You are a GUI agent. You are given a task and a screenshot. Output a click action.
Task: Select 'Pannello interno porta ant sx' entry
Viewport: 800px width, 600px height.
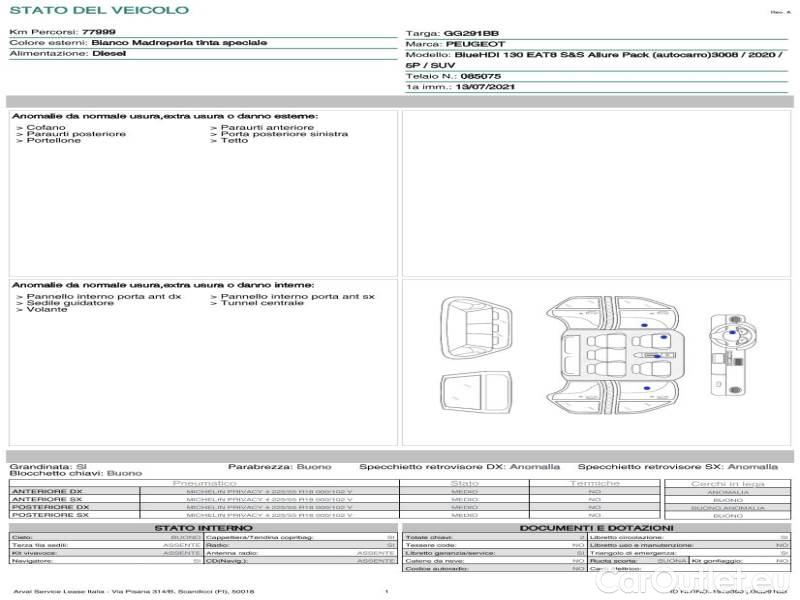(297, 296)
